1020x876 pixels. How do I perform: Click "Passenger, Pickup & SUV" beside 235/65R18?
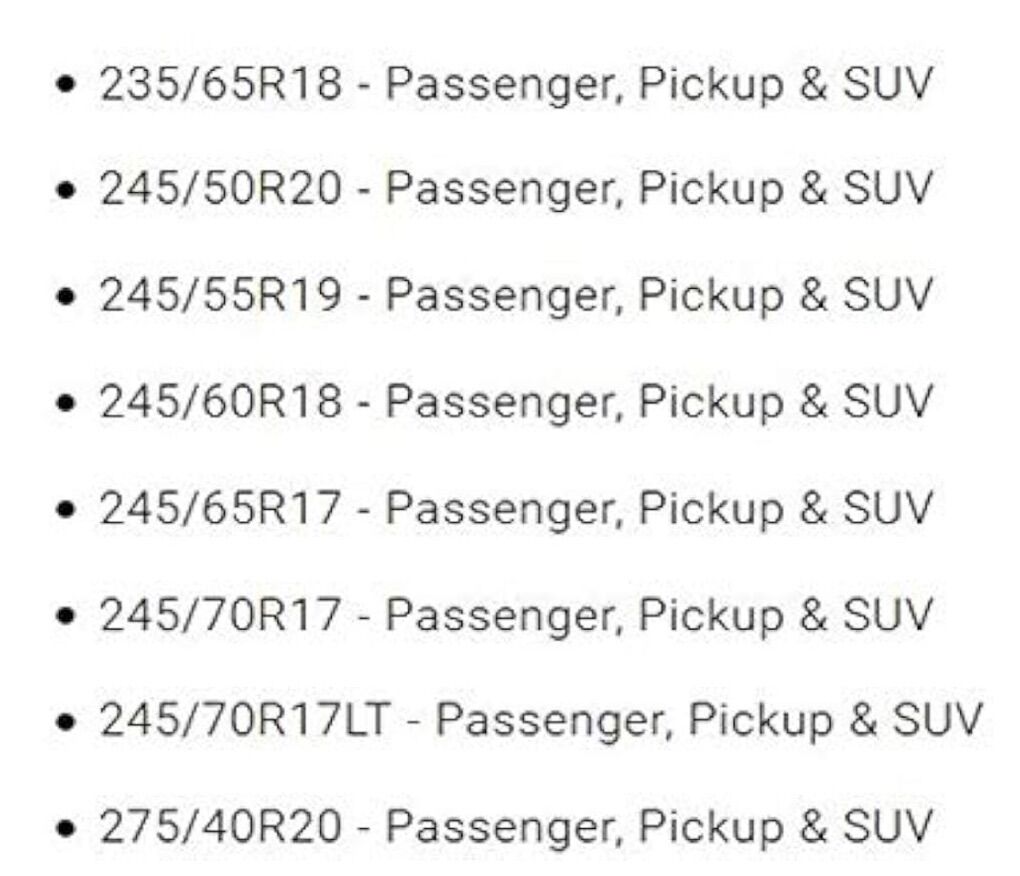click(659, 85)
